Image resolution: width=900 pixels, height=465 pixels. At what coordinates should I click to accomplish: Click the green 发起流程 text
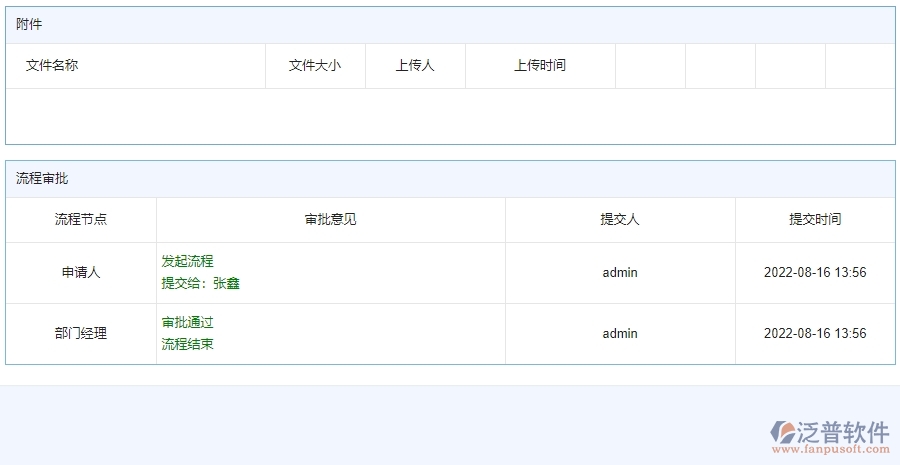[188, 261]
